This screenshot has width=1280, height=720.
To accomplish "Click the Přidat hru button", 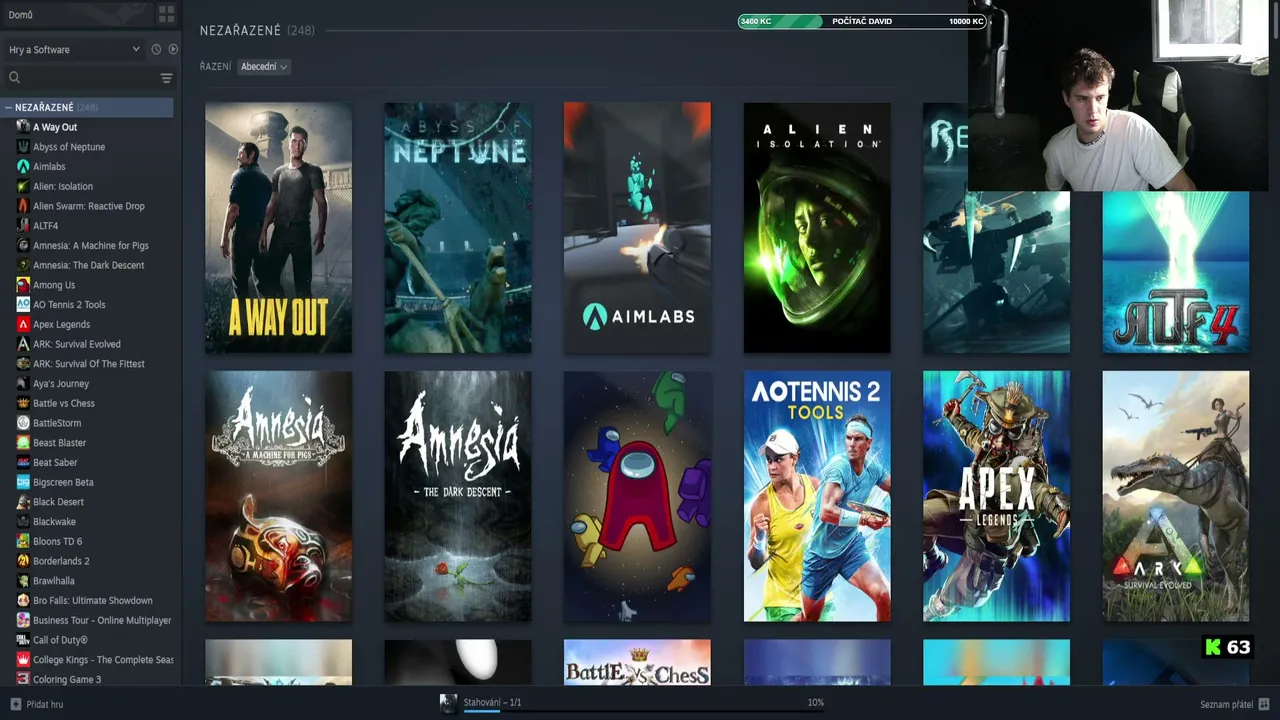I will point(37,704).
